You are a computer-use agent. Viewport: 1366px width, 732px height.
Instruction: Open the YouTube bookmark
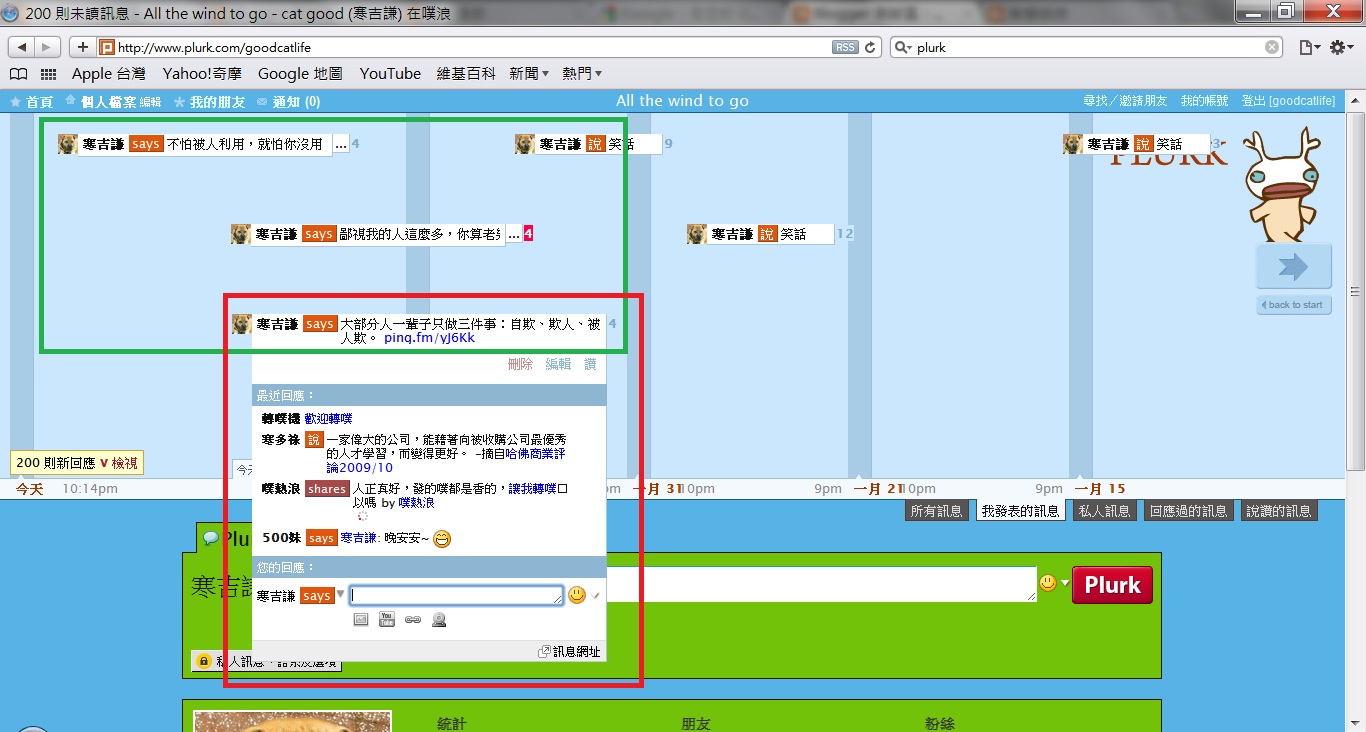390,74
